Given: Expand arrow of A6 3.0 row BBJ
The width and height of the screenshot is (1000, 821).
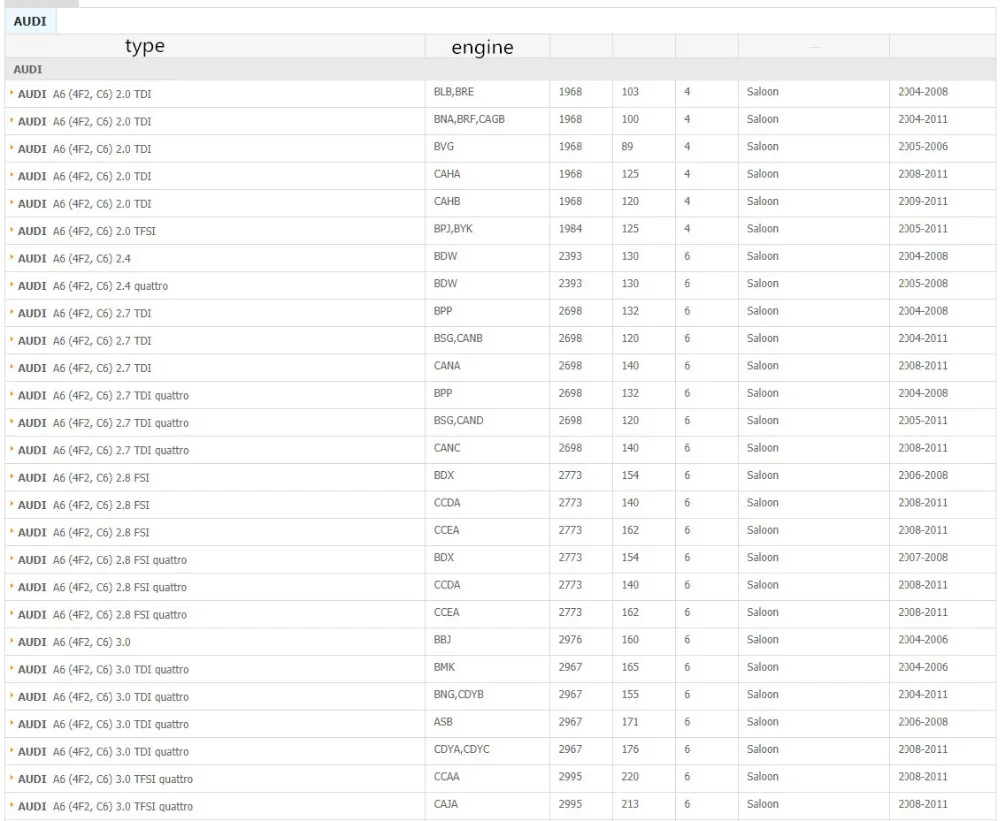Looking at the screenshot, I should tap(11, 641).
